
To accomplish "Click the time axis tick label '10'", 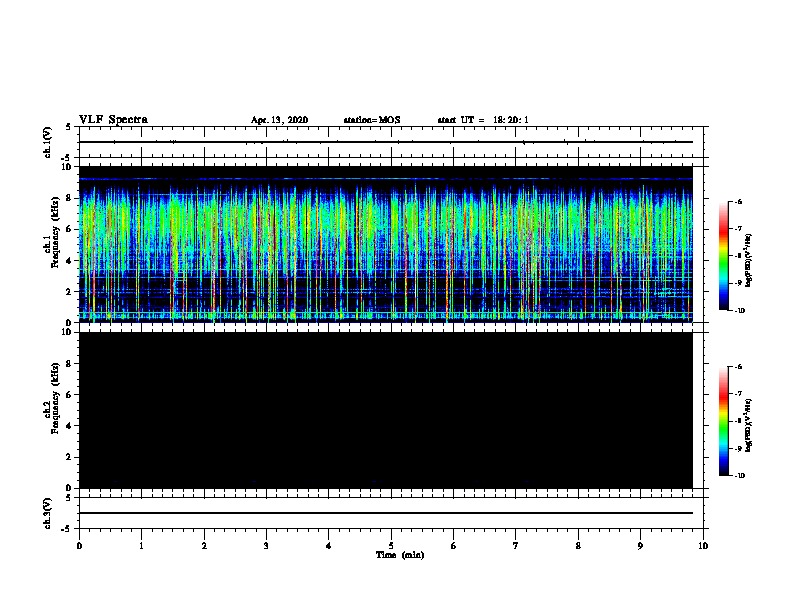I will pyautogui.click(x=703, y=546).
